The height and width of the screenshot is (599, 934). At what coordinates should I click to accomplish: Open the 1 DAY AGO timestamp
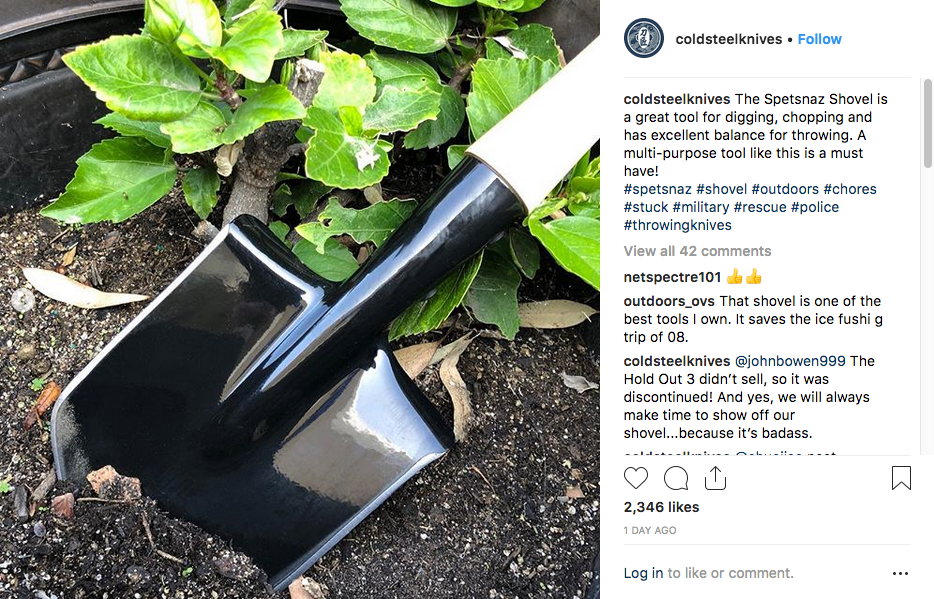click(x=650, y=531)
